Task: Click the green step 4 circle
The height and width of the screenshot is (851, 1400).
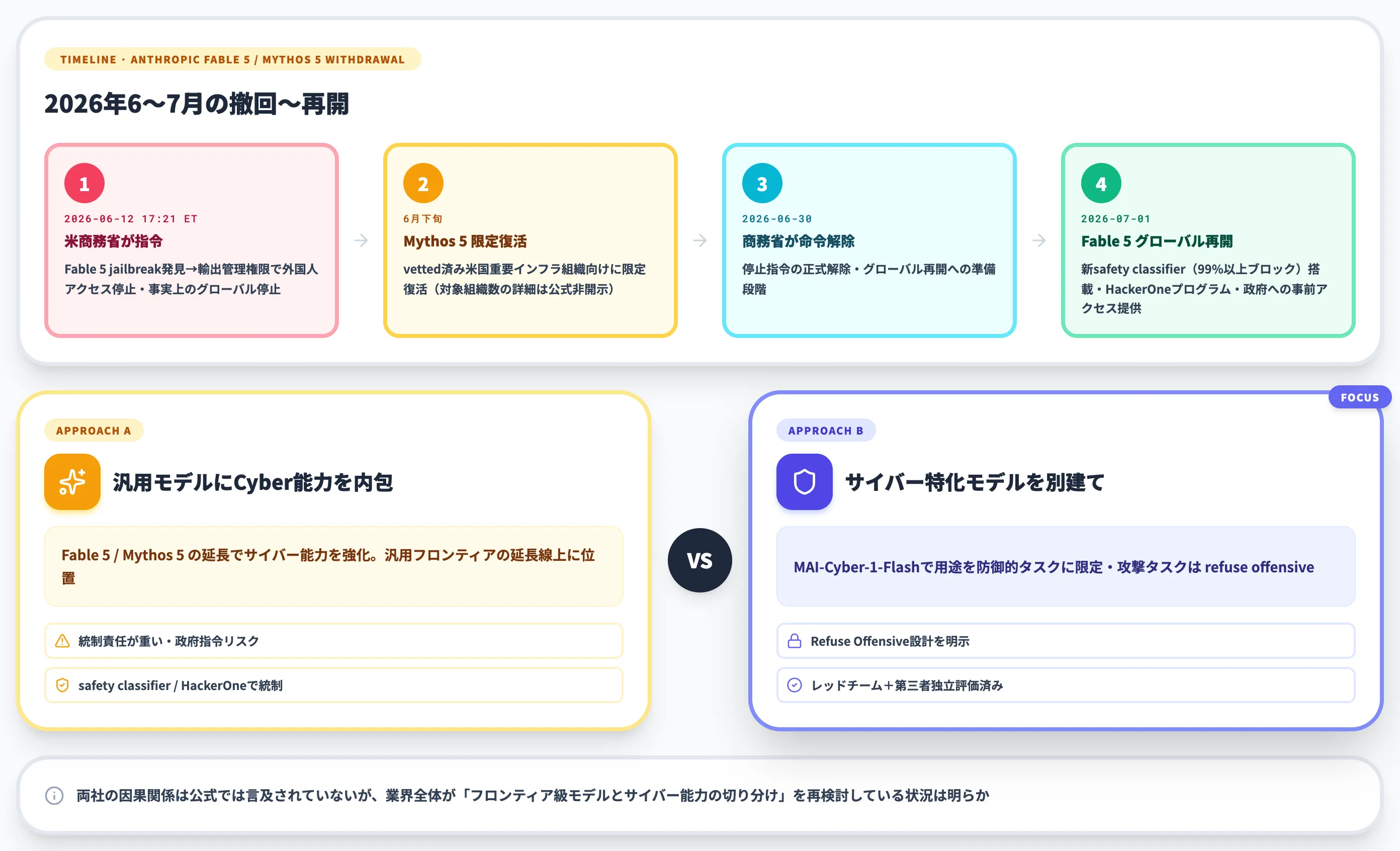Action: pos(1101,183)
